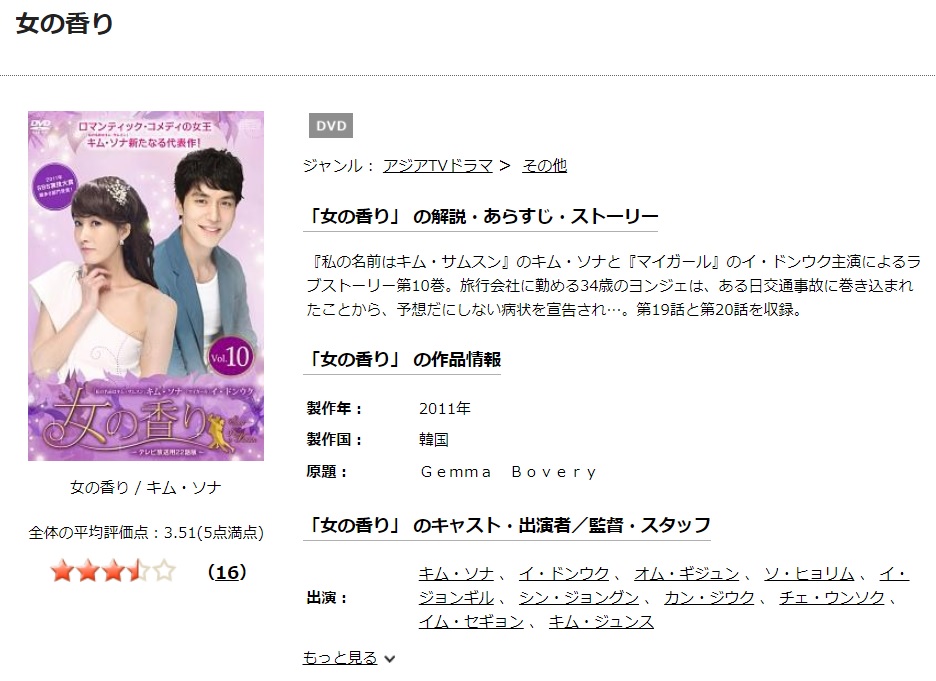Open cast member シン・ジョングン page
The height and width of the screenshot is (681, 936).
[x=579, y=598]
